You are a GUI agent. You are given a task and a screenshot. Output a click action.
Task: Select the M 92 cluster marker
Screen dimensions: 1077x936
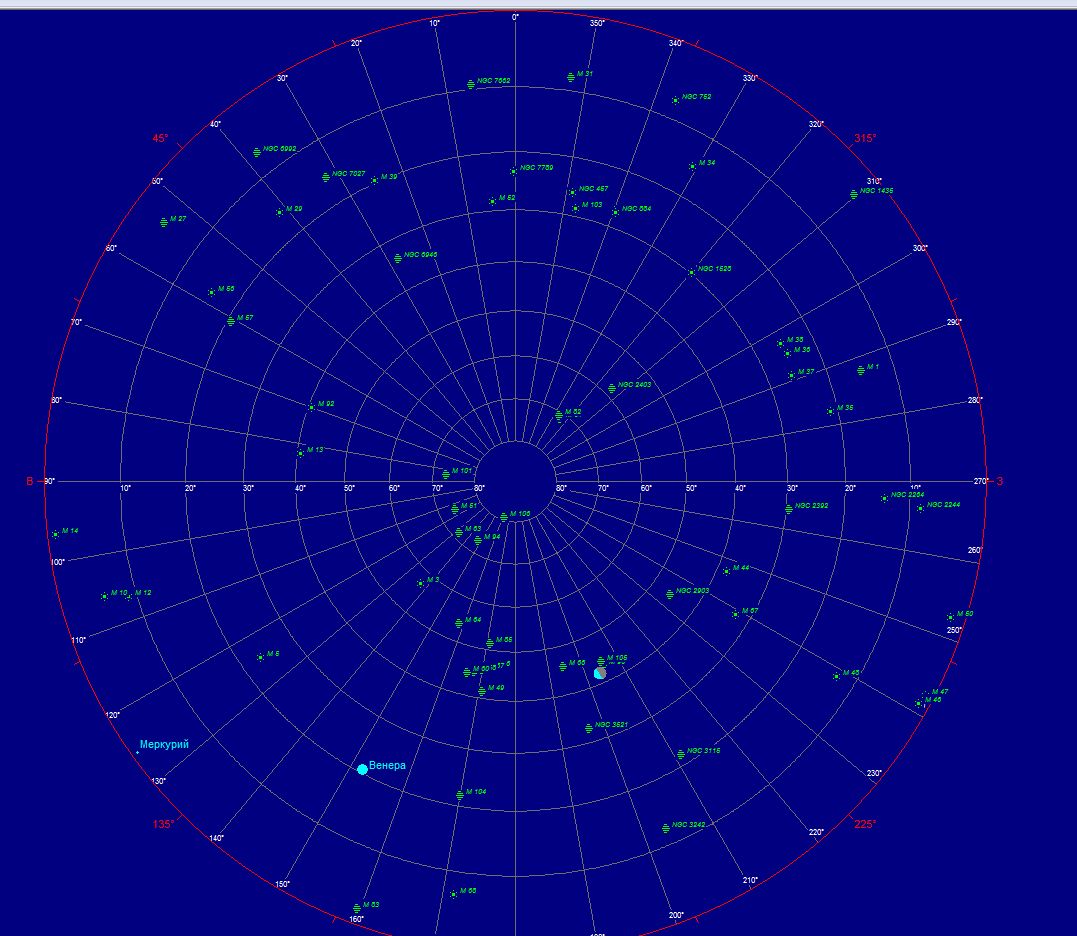coord(311,407)
